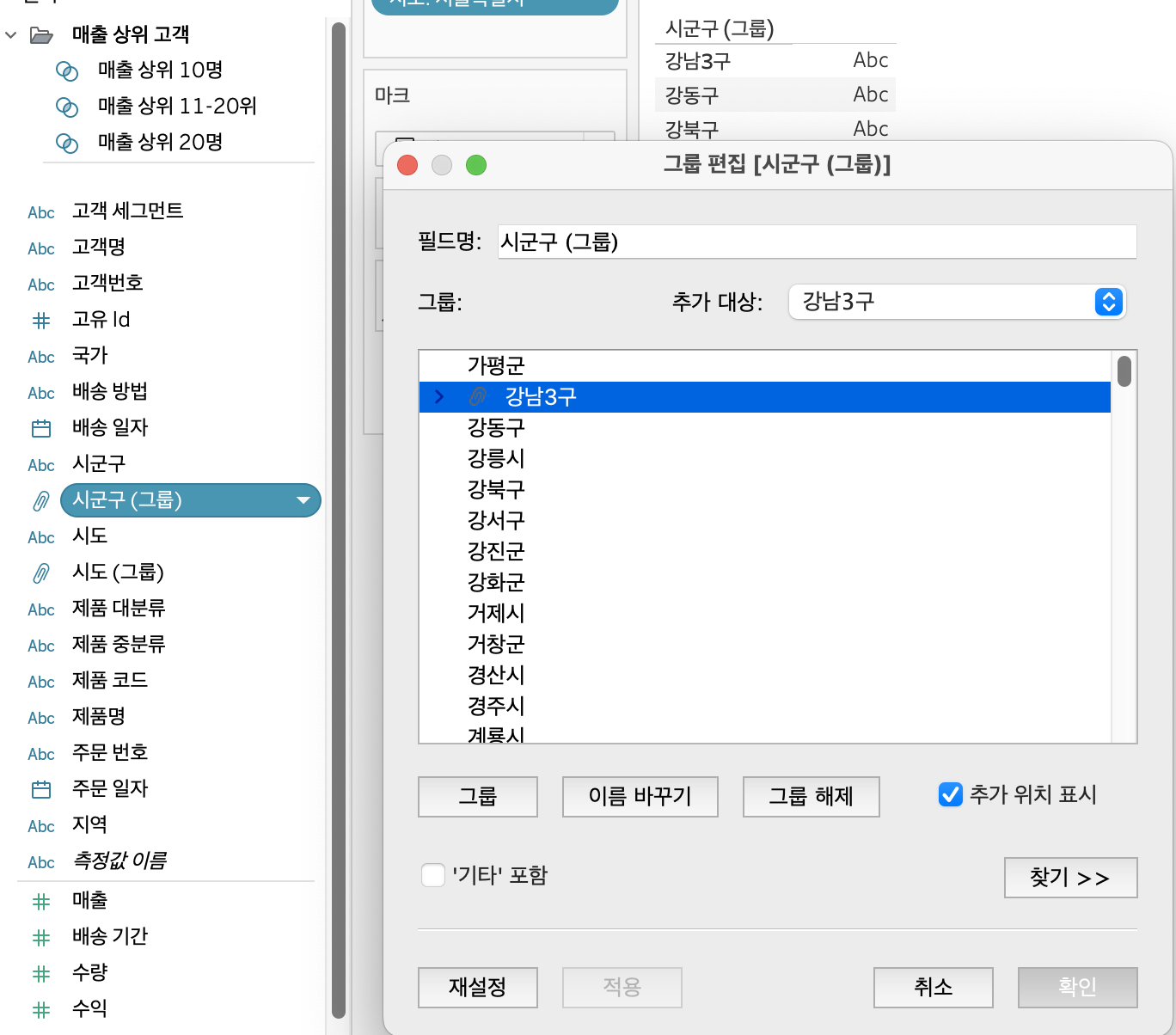Click the calendar icon for 주문 일자
Viewport: 1176px width, 1035px height.
[x=41, y=789]
